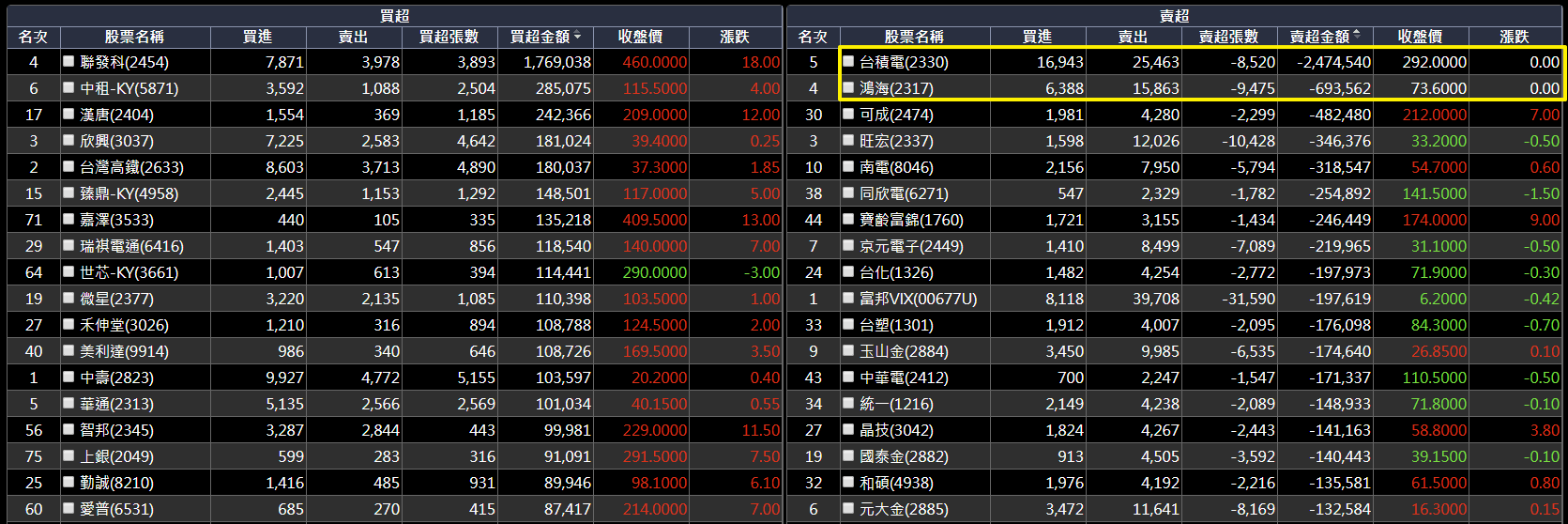Click 股票名稱 column header in 買超 table
The image size is (1568, 524).
click(135, 37)
